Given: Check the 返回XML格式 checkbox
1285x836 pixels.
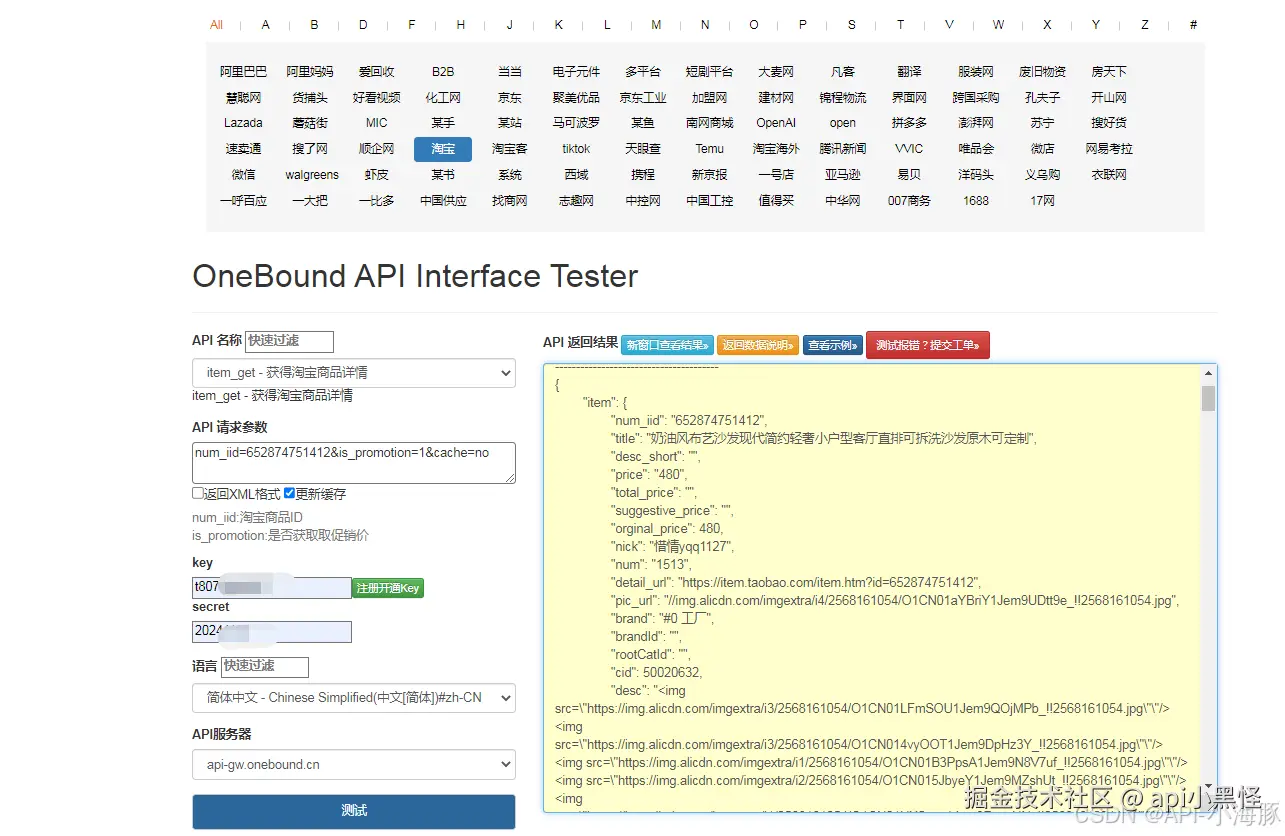Looking at the screenshot, I should 198,493.
